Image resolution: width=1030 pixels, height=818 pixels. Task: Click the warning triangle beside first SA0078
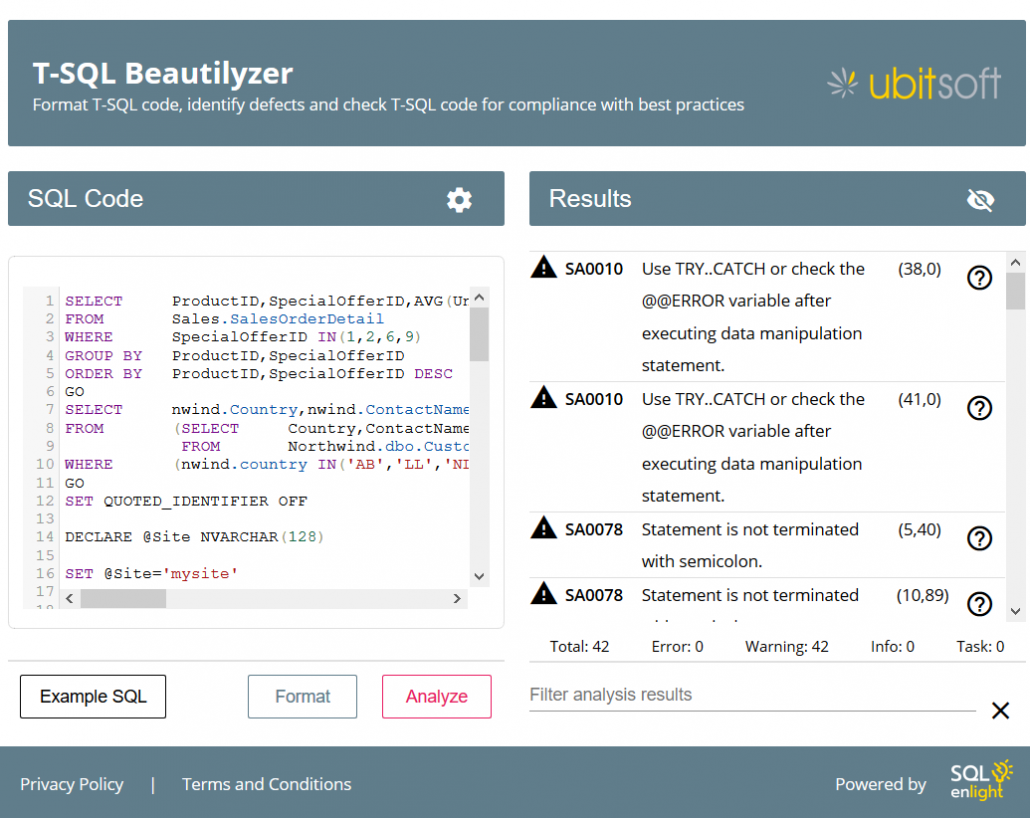click(x=543, y=528)
